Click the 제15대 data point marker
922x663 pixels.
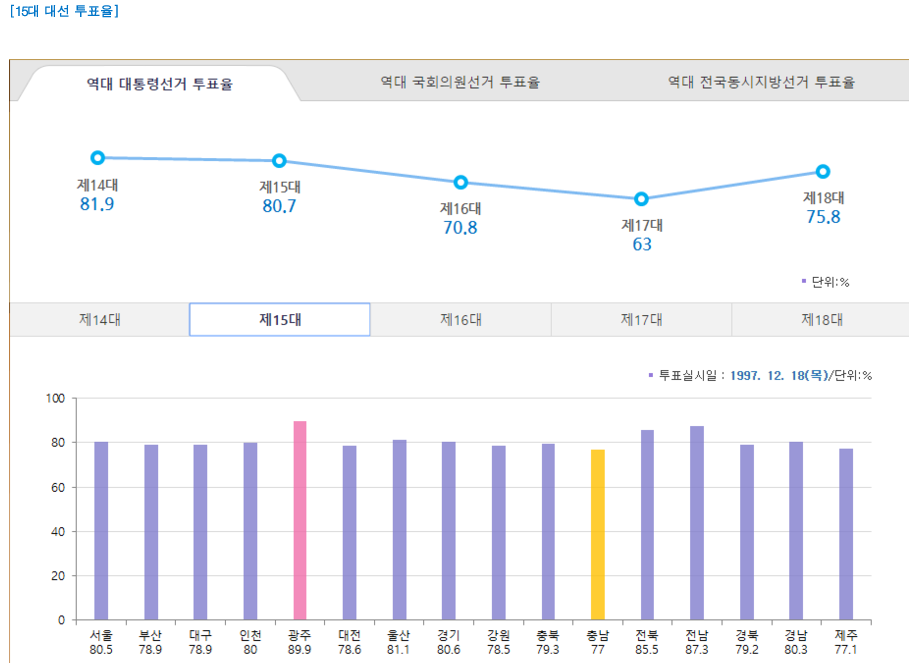point(279,159)
